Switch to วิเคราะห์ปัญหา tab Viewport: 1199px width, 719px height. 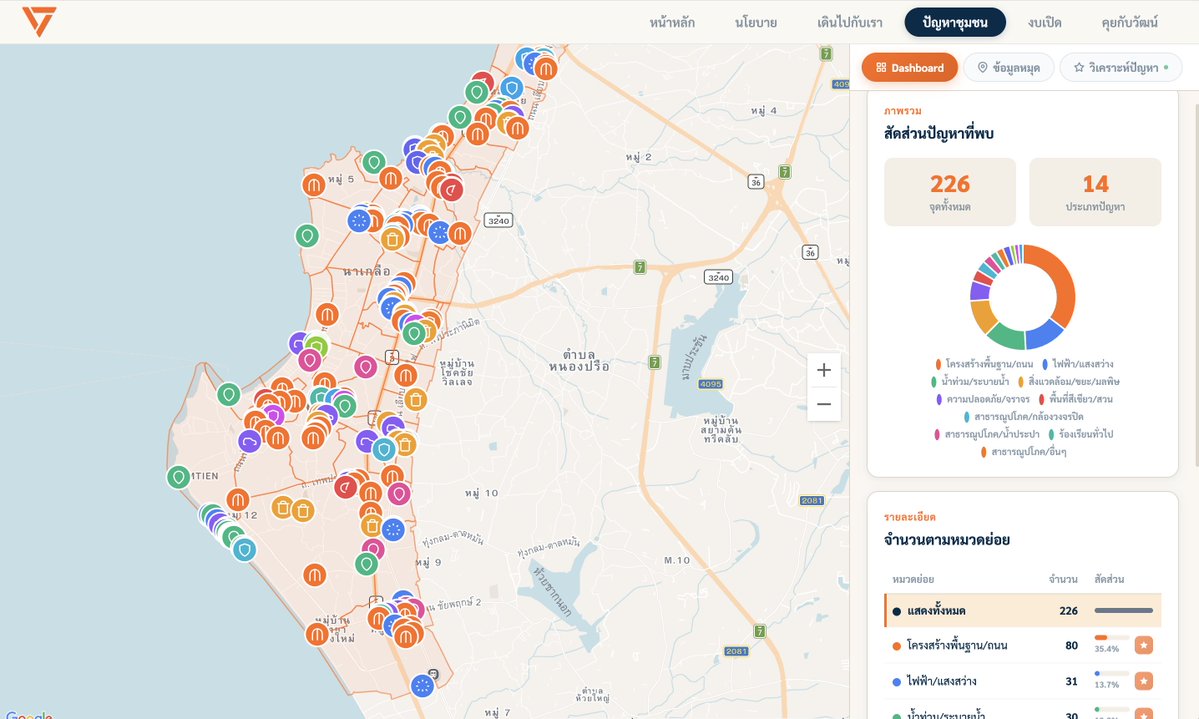coord(1121,67)
